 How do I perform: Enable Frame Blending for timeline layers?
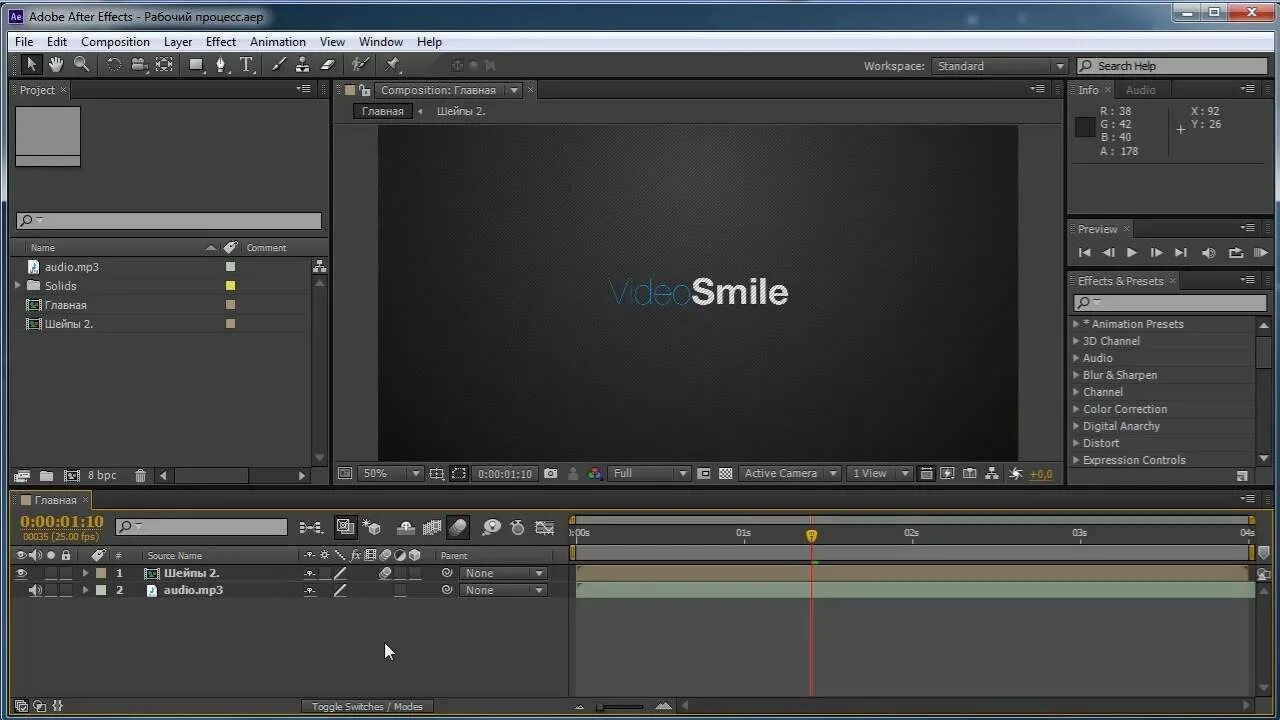(432, 527)
